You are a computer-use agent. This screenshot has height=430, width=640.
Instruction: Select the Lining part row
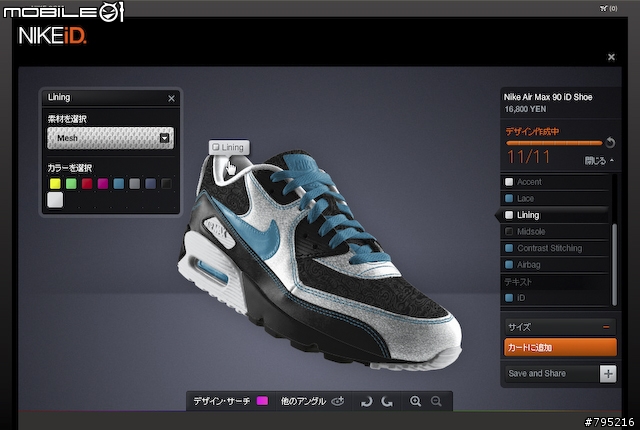pyautogui.click(x=555, y=215)
